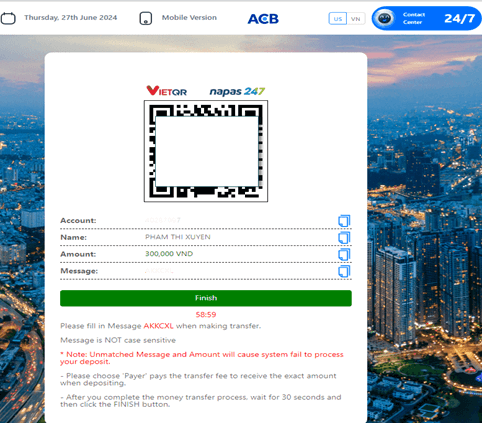This screenshot has width=482, height=423.
Task: Click the calendar icon beside the date
Action: (x=8, y=18)
